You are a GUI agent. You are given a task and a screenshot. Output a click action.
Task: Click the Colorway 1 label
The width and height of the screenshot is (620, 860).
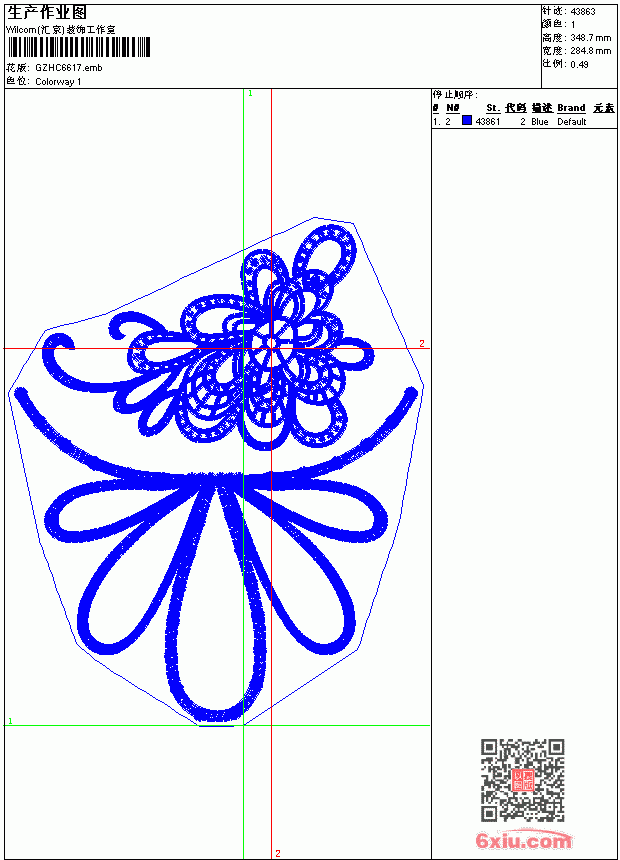[x=58, y=82]
